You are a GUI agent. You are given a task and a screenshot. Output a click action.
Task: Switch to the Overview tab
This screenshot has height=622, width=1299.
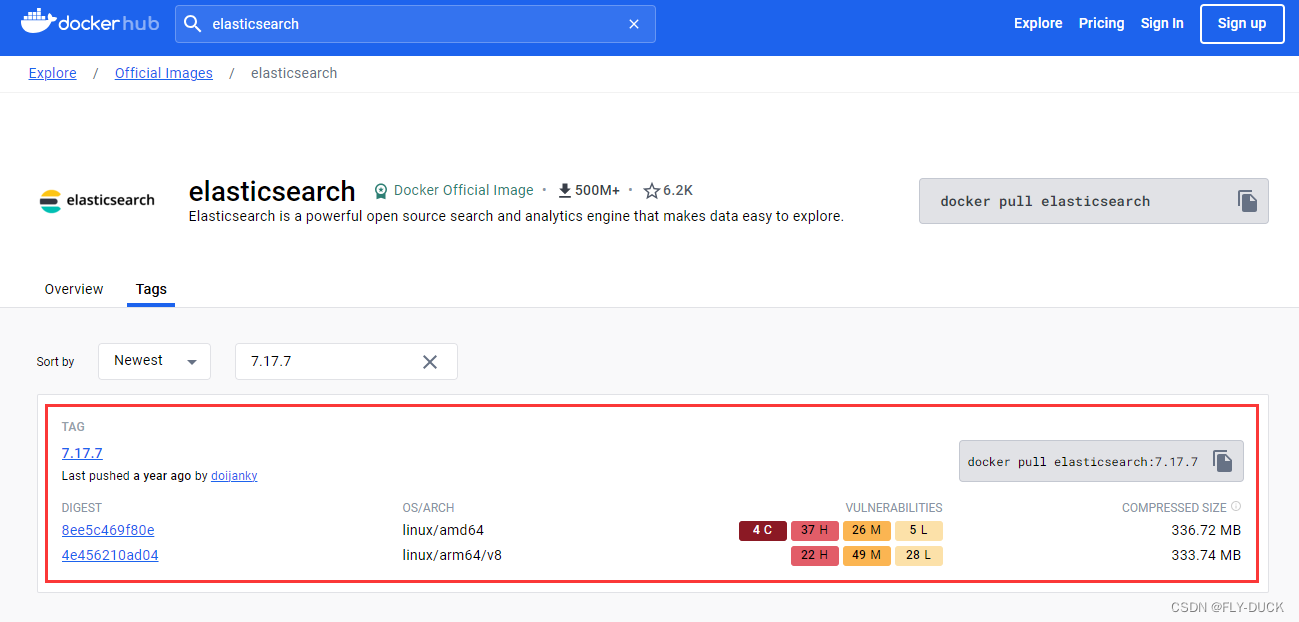click(74, 289)
